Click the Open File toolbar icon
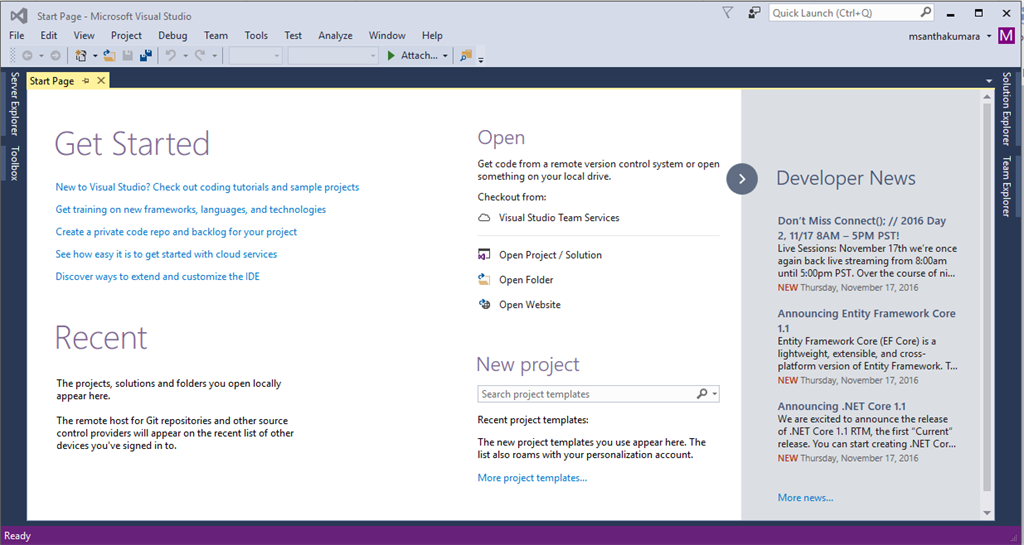The width and height of the screenshot is (1024, 545). 110,56
